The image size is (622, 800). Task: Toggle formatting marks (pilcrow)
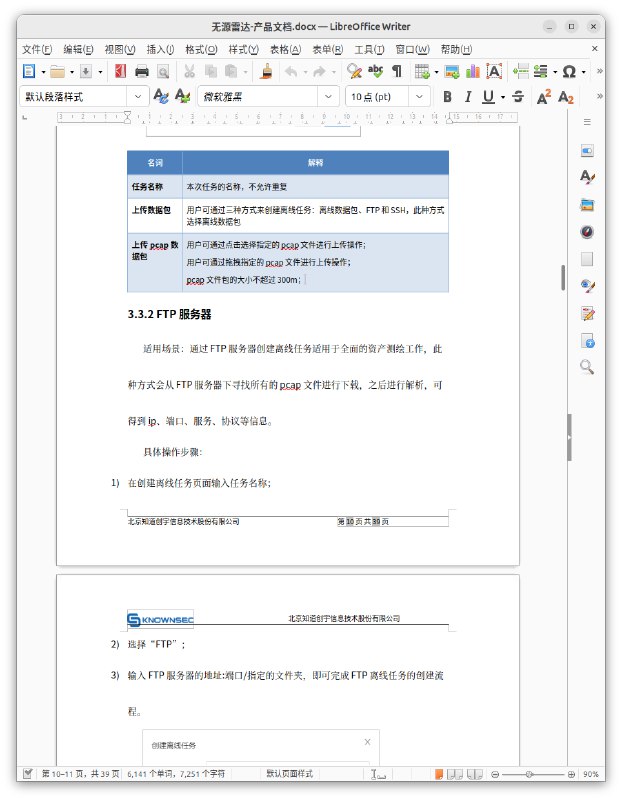[396, 71]
